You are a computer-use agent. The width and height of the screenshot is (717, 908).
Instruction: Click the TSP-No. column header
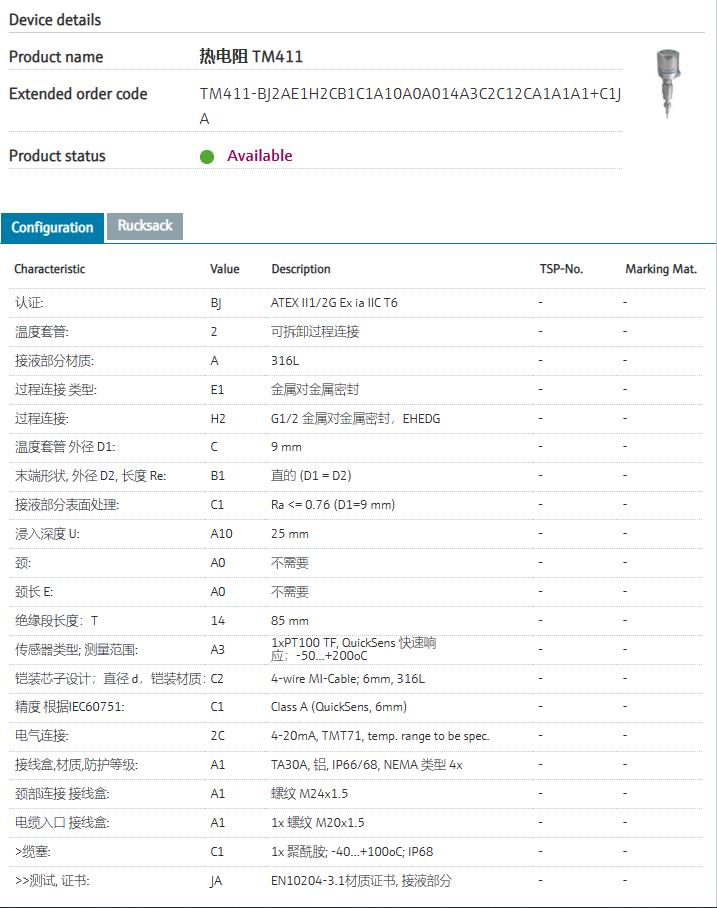[561, 269]
